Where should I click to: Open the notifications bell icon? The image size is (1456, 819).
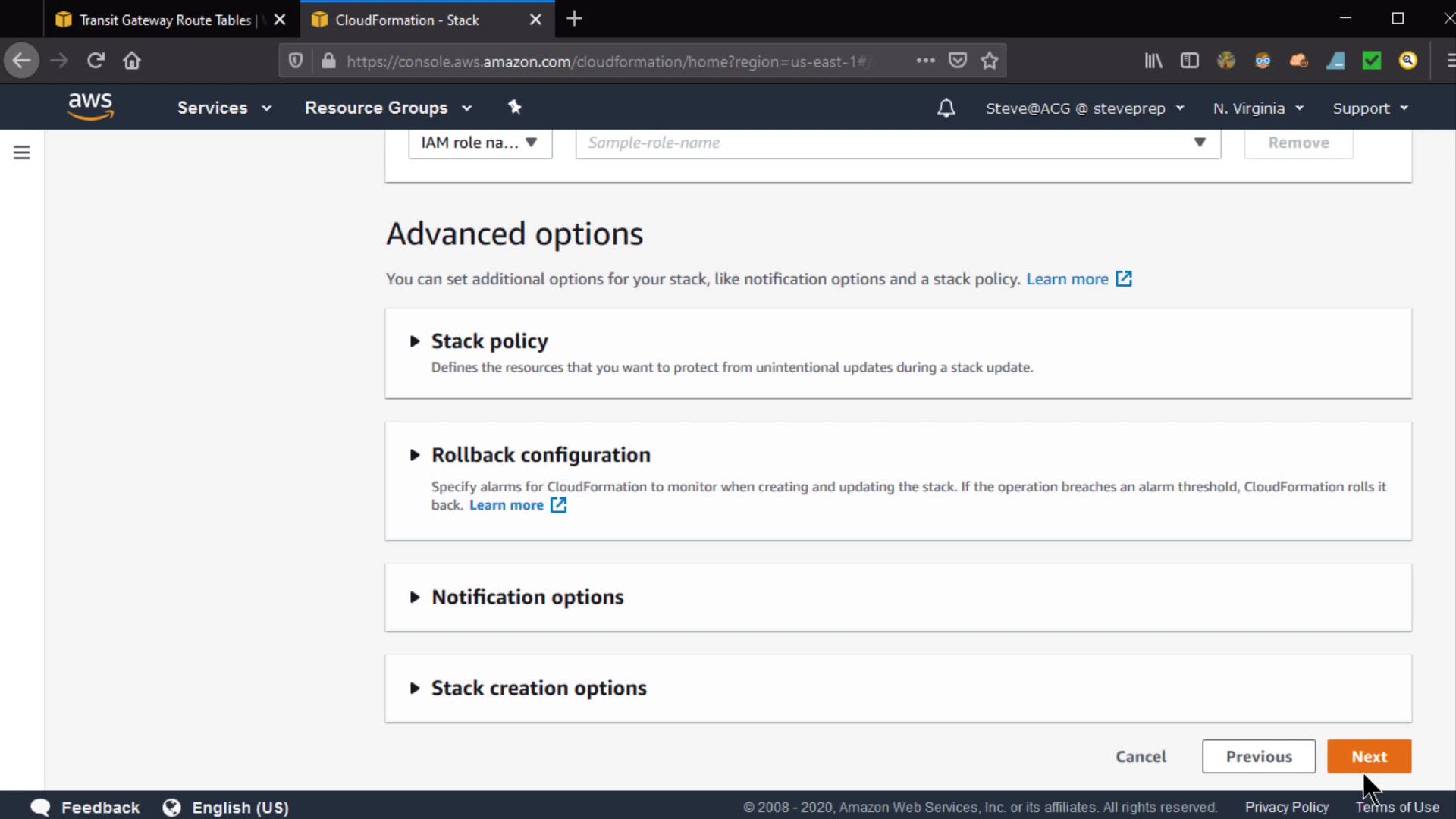click(x=946, y=108)
